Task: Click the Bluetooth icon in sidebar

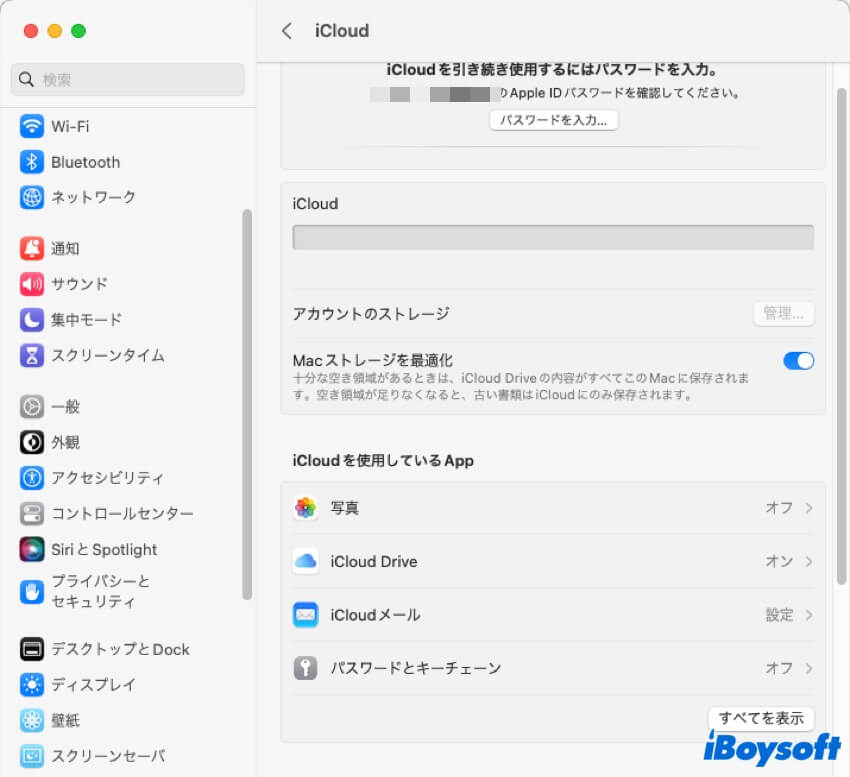Action: click(x=32, y=162)
